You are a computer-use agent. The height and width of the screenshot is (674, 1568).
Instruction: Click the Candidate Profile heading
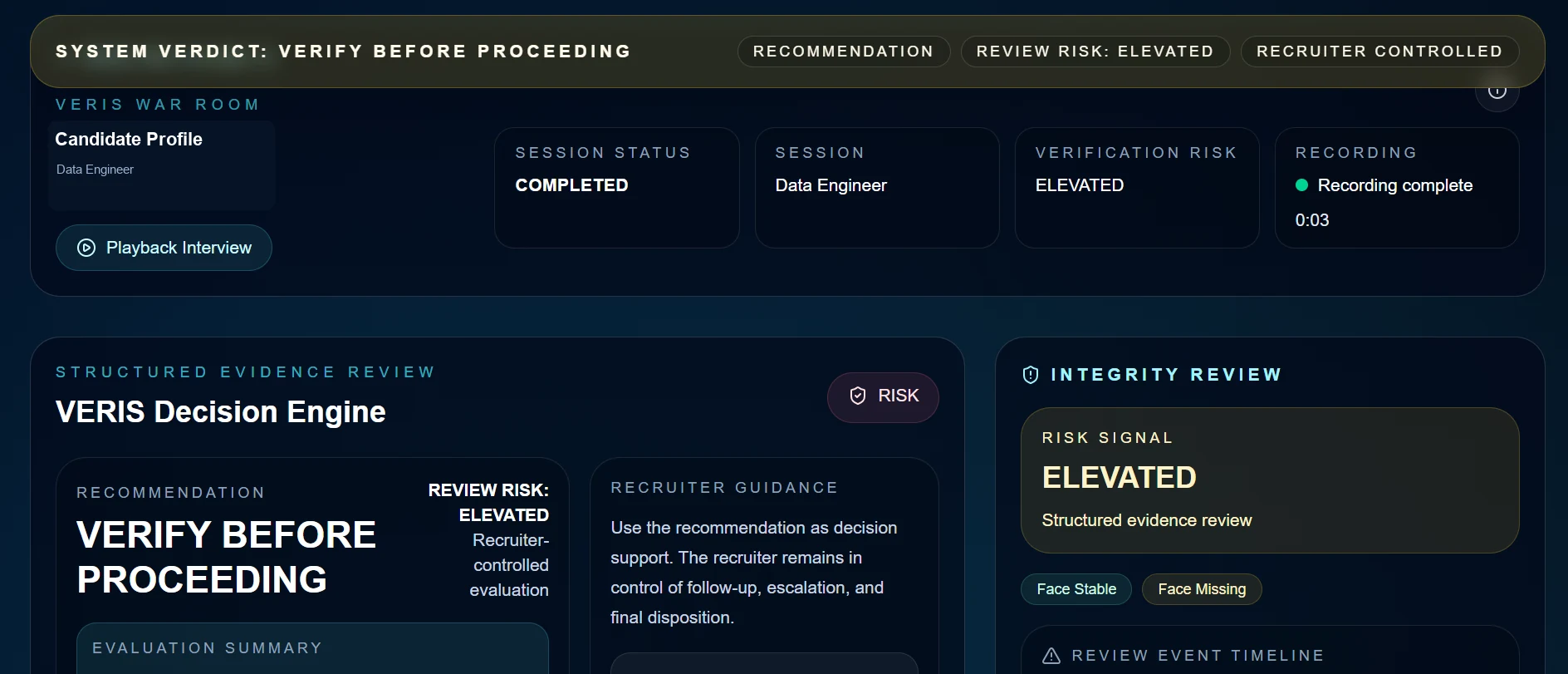(129, 140)
